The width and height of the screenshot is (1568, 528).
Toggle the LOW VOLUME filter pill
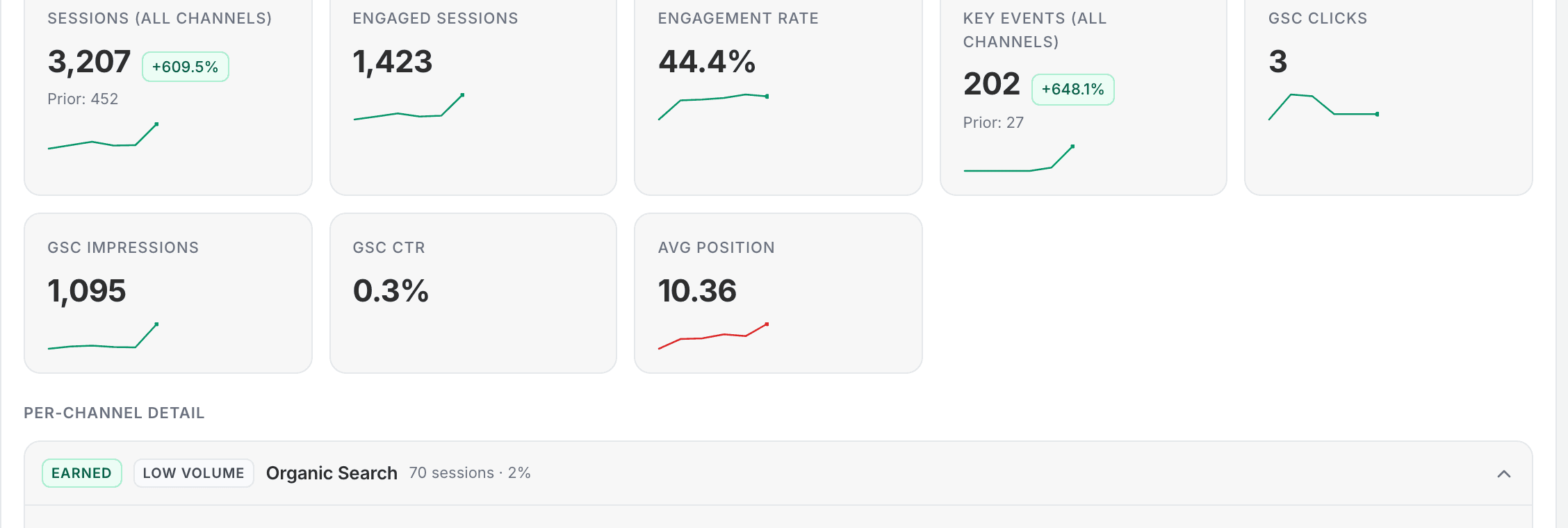[193, 473]
